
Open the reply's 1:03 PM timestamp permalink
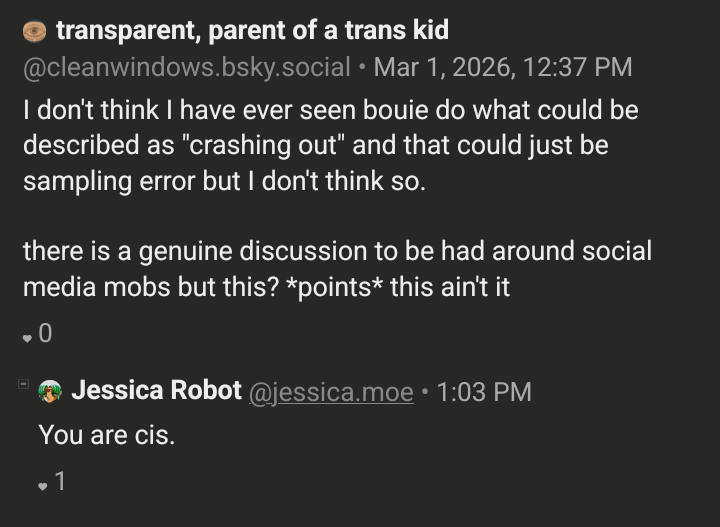pyautogui.click(x=484, y=392)
